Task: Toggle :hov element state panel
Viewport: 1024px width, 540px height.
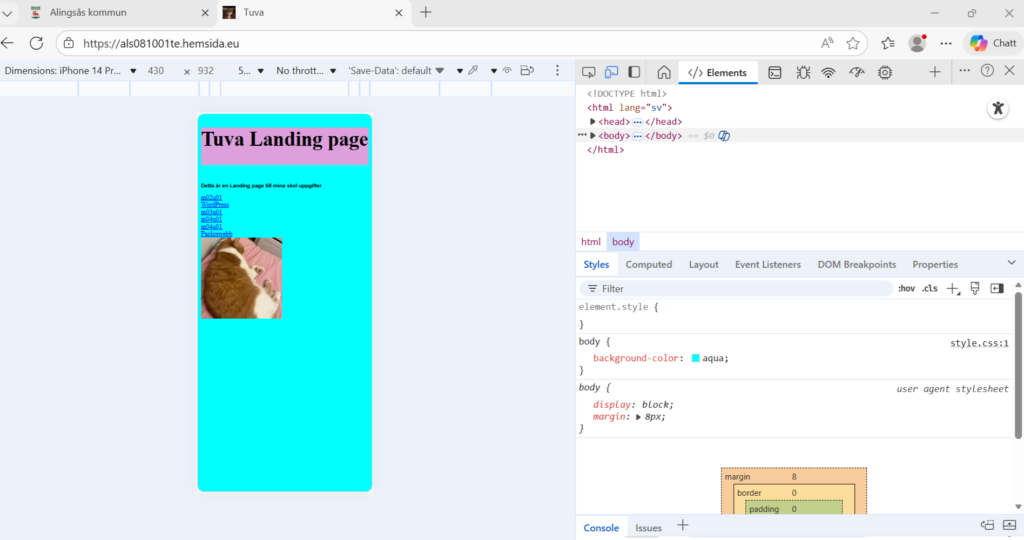Action: (x=906, y=289)
